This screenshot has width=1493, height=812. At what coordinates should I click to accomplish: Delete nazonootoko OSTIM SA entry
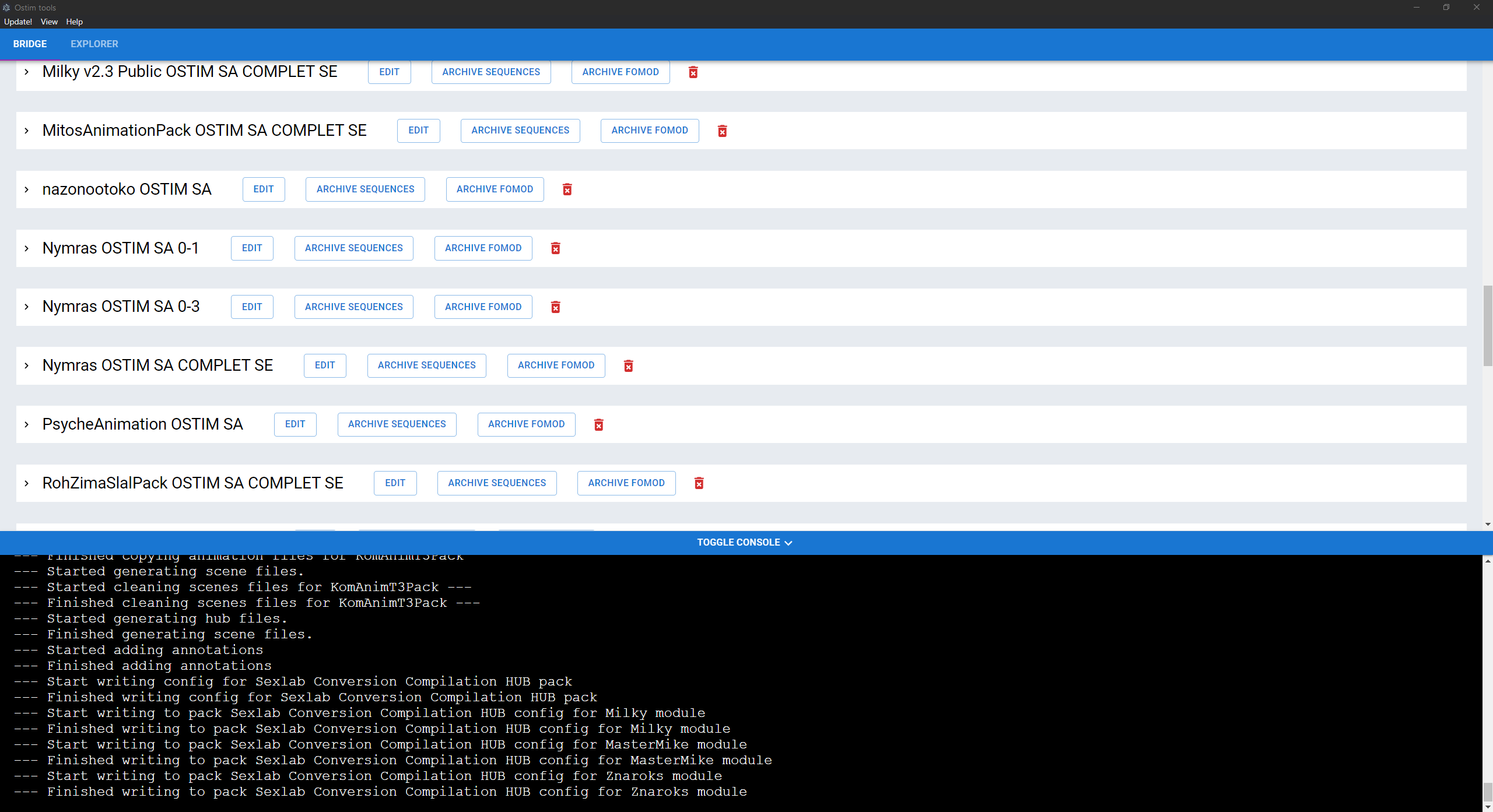[567, 189]
